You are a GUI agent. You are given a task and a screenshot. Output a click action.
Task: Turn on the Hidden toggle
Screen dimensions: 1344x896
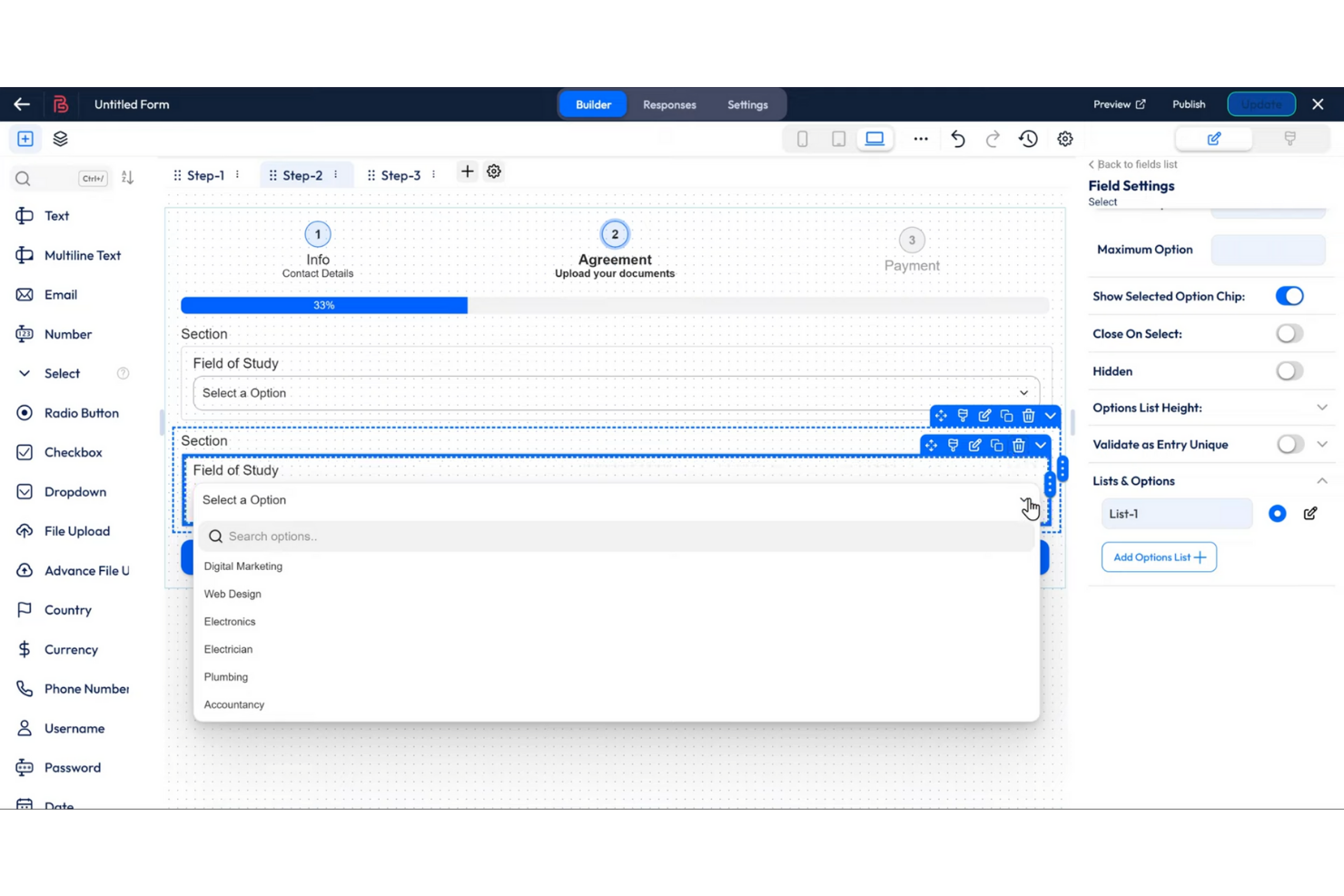pyautogui.click(x=1289, y=371)
